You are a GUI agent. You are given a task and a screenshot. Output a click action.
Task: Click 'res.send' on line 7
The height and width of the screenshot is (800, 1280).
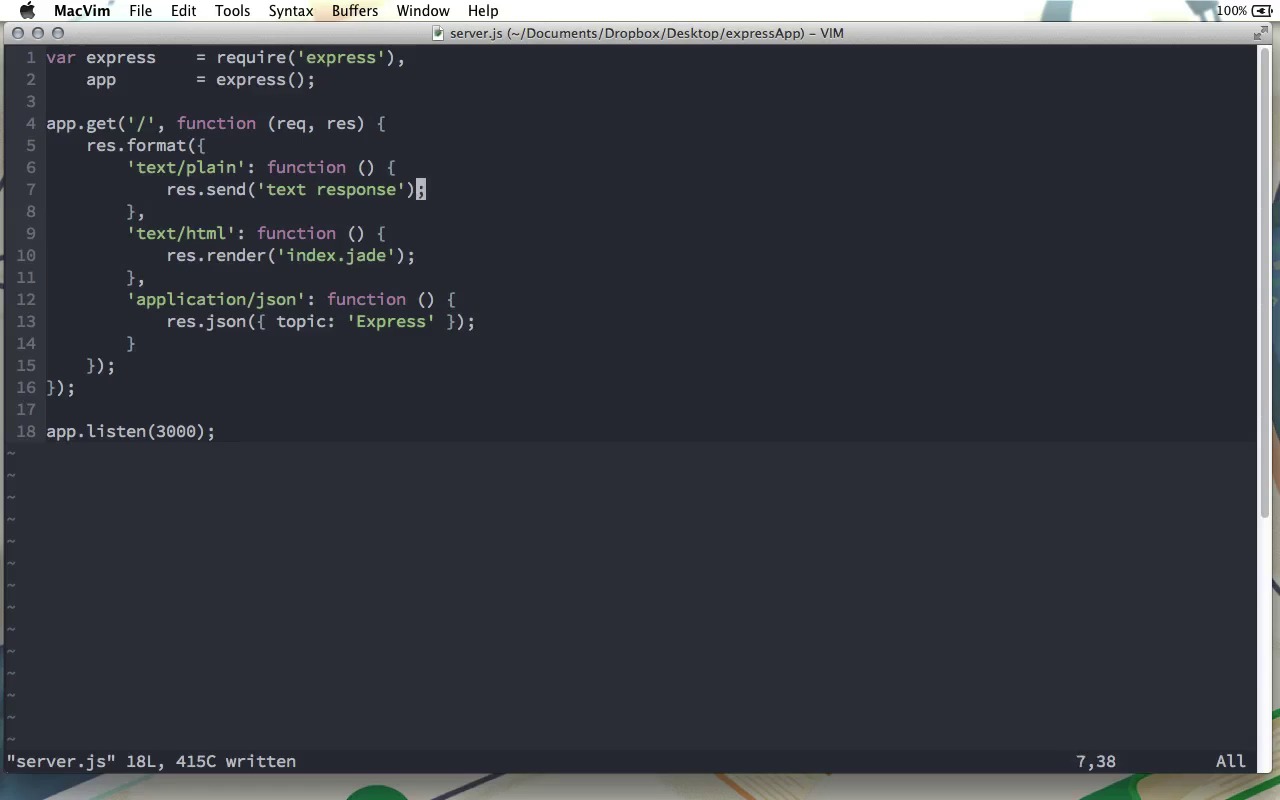[206, 190]
